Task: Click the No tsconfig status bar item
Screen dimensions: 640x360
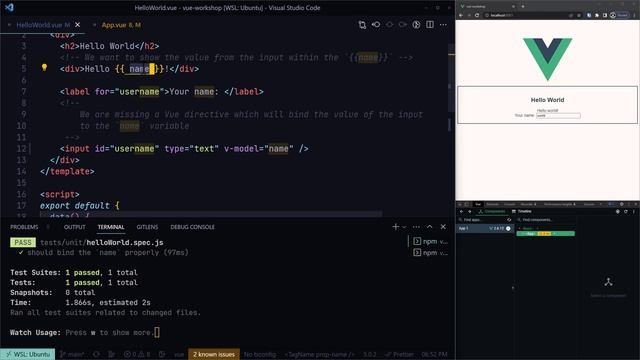Action: click(260, 354)
